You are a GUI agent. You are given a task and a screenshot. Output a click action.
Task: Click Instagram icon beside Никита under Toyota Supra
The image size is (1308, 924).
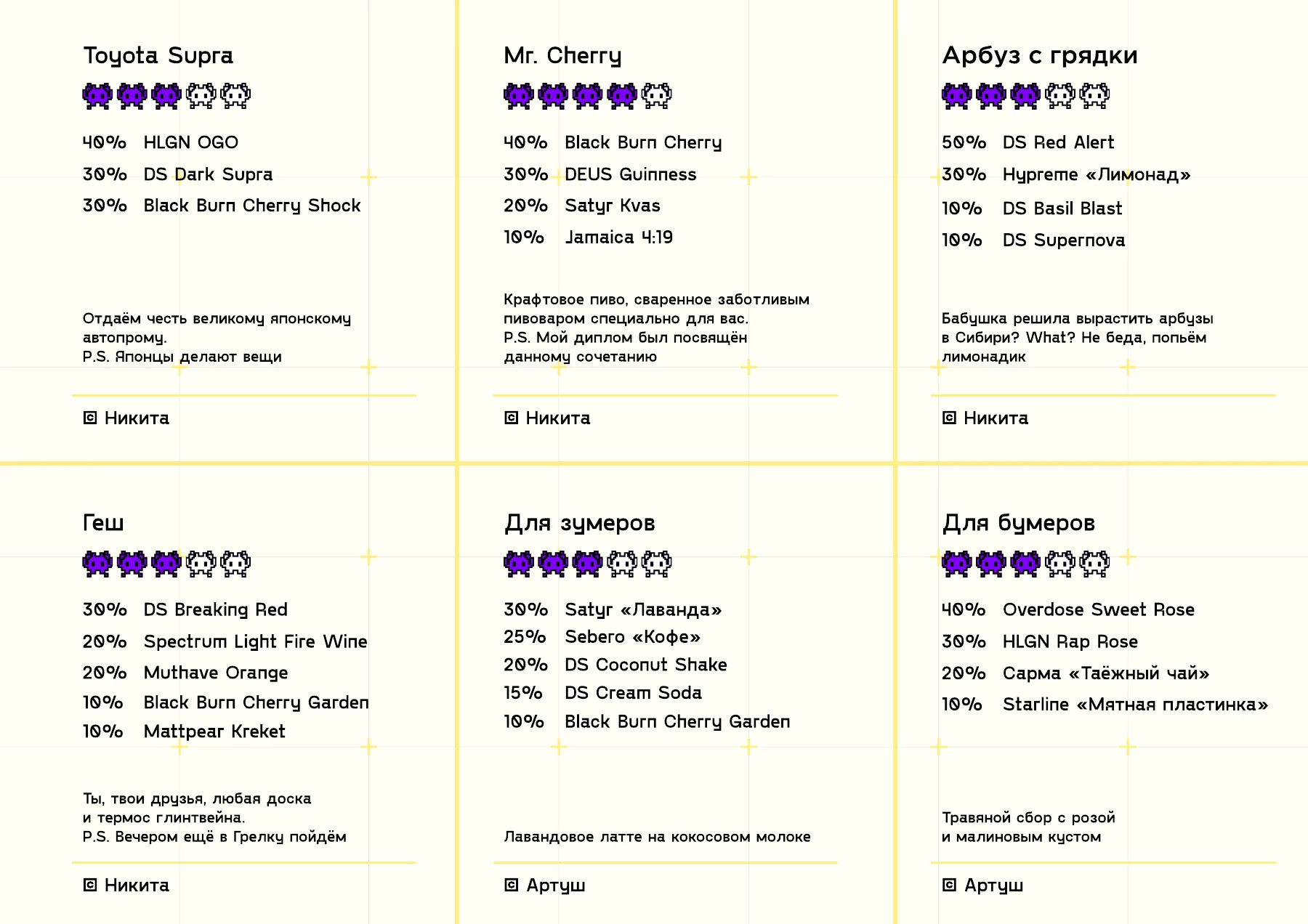(90, 418)
